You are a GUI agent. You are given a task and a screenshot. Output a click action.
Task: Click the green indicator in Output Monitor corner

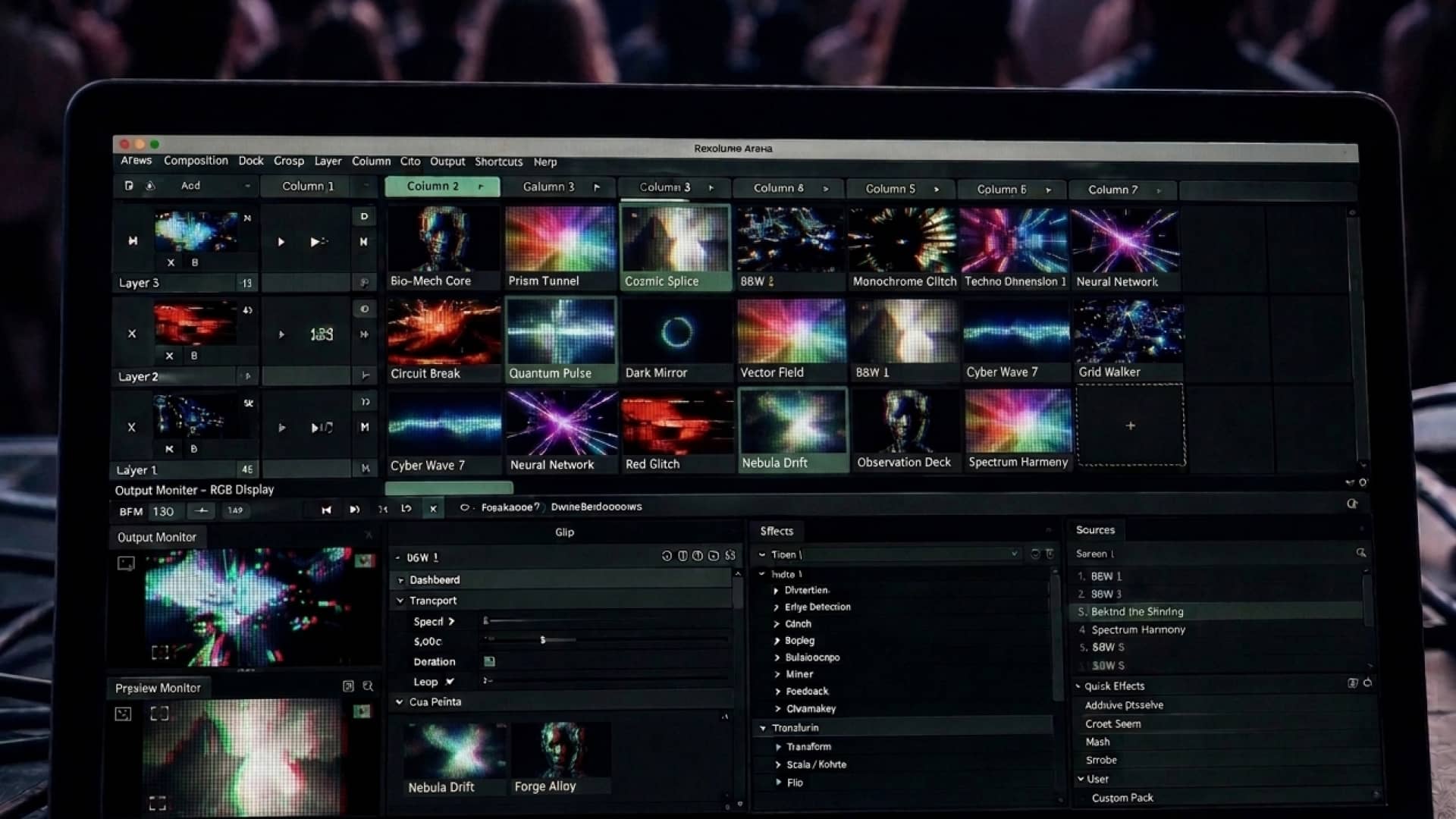(365, 560)
